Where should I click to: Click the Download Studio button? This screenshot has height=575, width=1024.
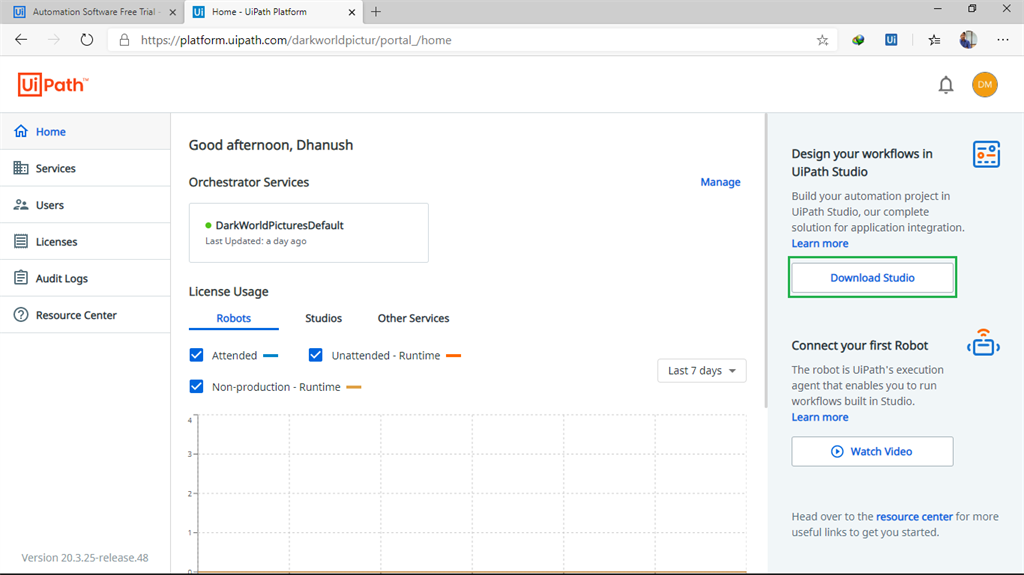tap(872, 278)
